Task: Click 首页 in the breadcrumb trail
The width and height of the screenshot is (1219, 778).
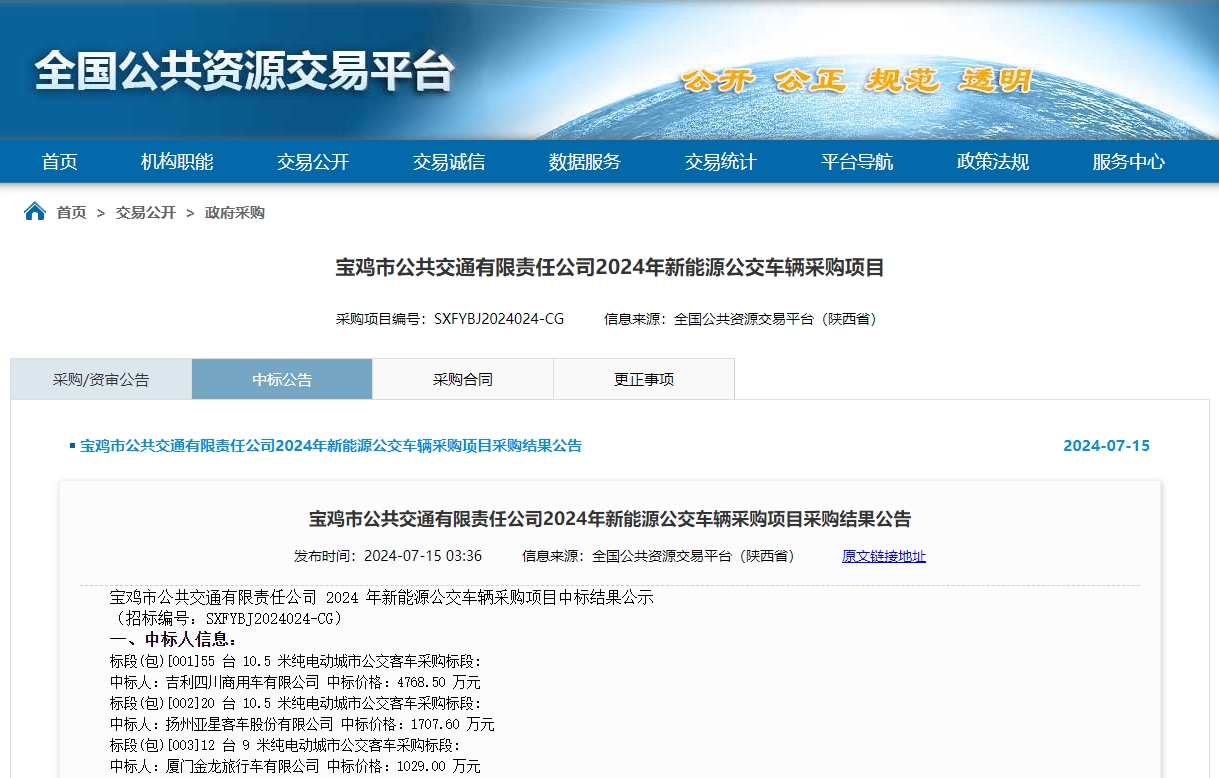Action: tap(68, 212)
